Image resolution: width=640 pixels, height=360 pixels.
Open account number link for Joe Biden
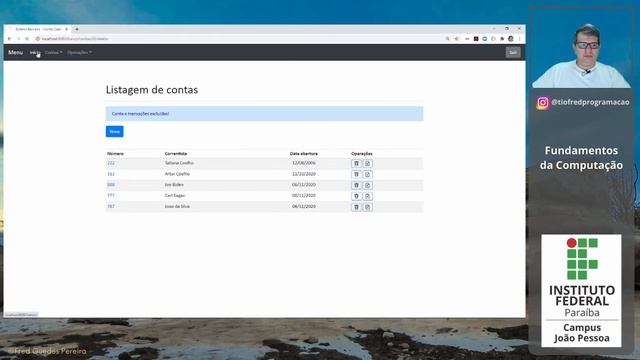111,185
